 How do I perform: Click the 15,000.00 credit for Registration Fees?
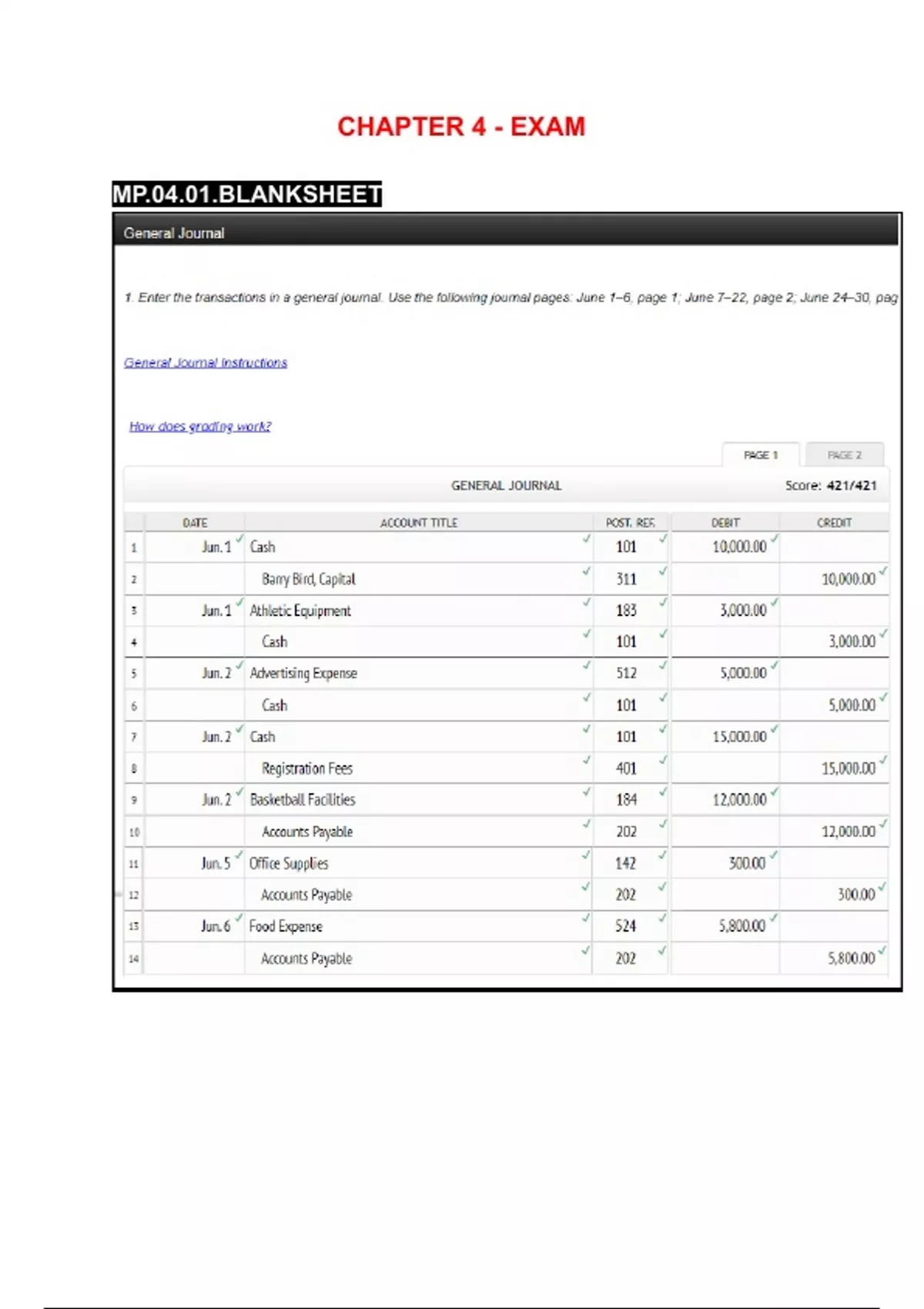(848, 768)
